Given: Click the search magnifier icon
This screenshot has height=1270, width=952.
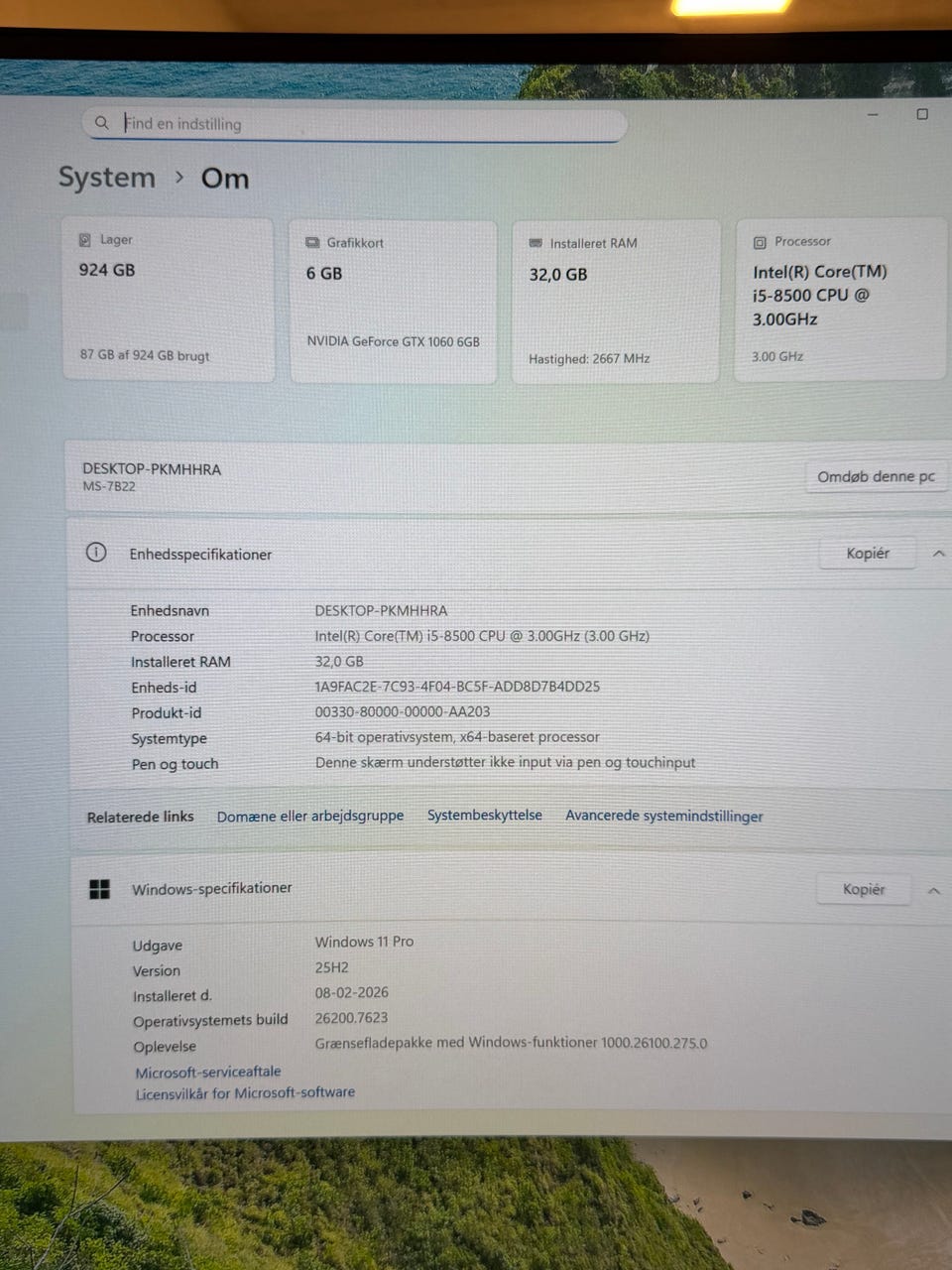Looking at the screenshot, I should pyautogui.click(x=101, y=123).
